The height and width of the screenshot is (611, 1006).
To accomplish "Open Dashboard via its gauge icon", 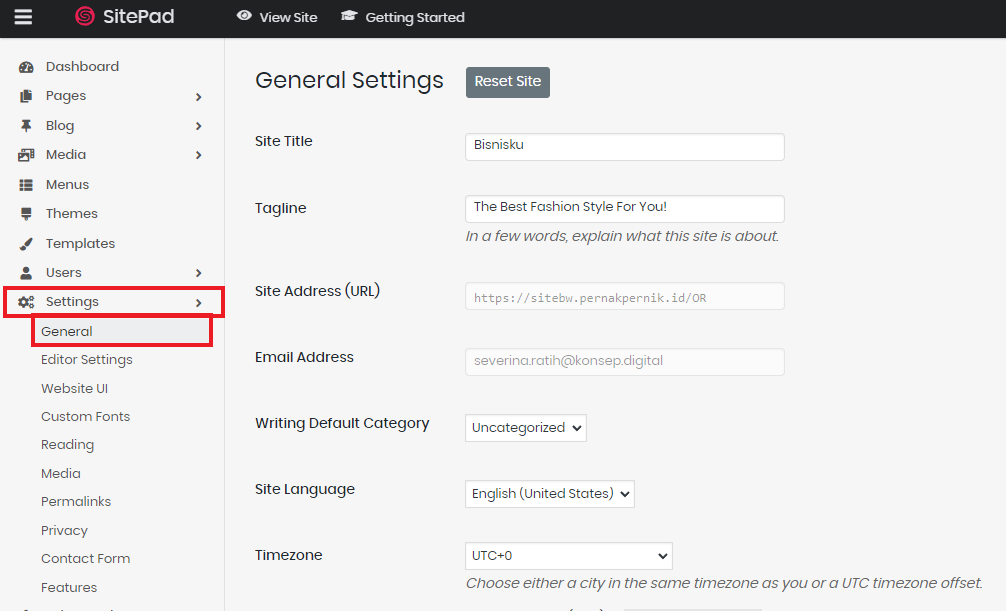I will 27,67.
